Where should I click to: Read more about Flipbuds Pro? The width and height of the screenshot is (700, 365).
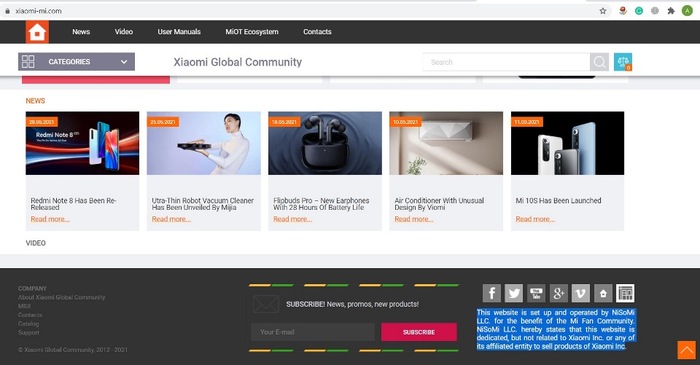(x=293, y=219)
